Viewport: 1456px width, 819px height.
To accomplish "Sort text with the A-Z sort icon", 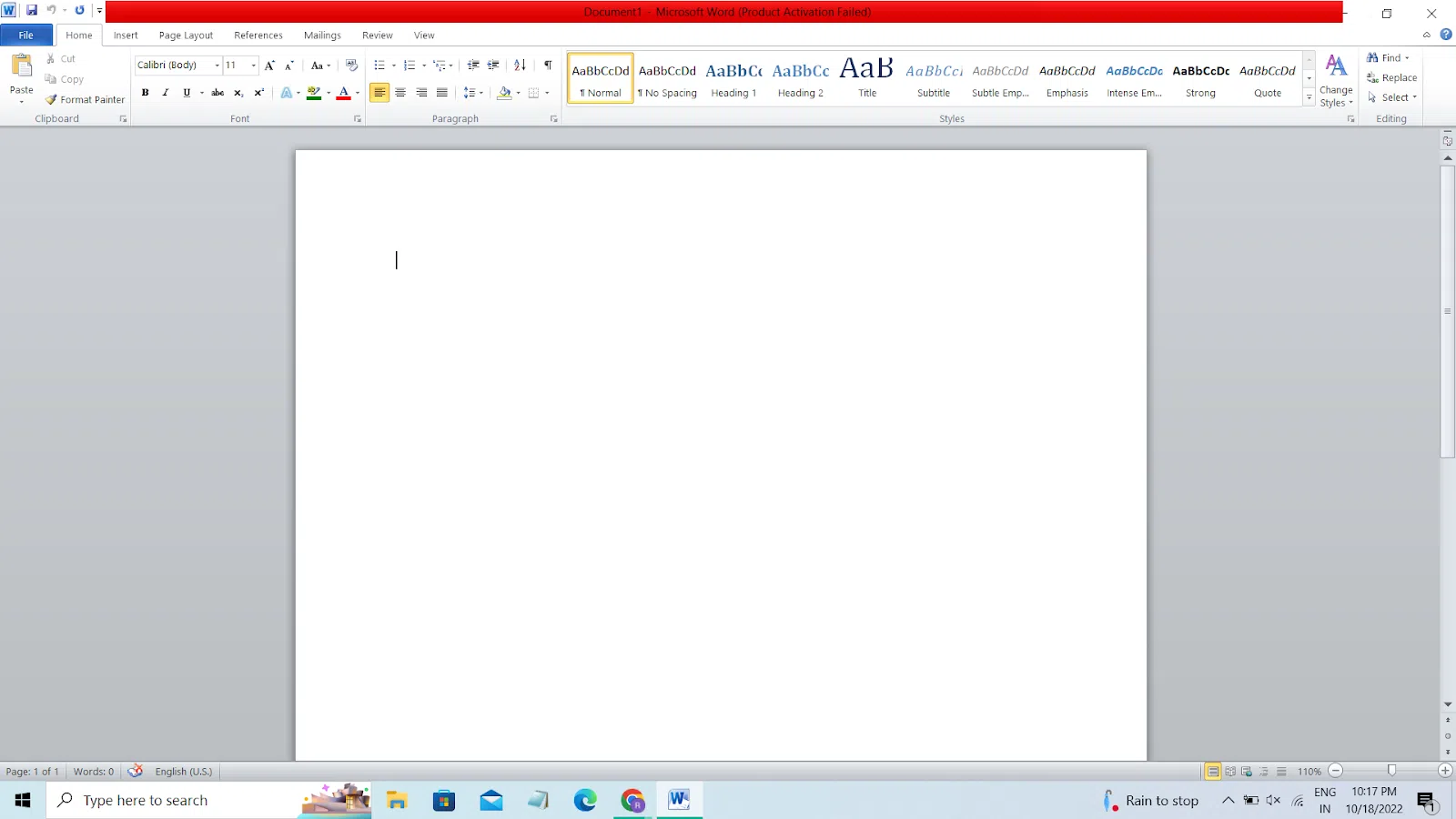I will [x=520, y=66].
